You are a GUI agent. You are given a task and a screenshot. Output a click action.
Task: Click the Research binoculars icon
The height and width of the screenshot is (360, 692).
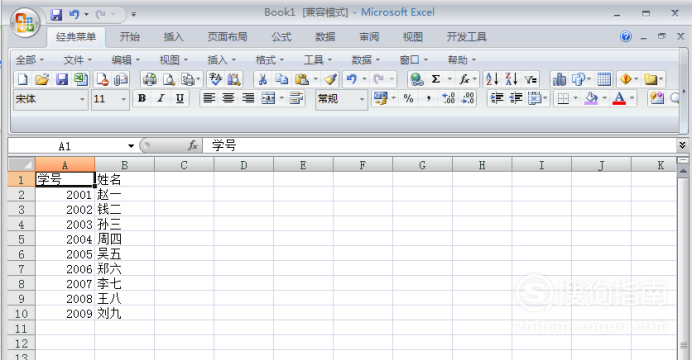tap(234, 79)
